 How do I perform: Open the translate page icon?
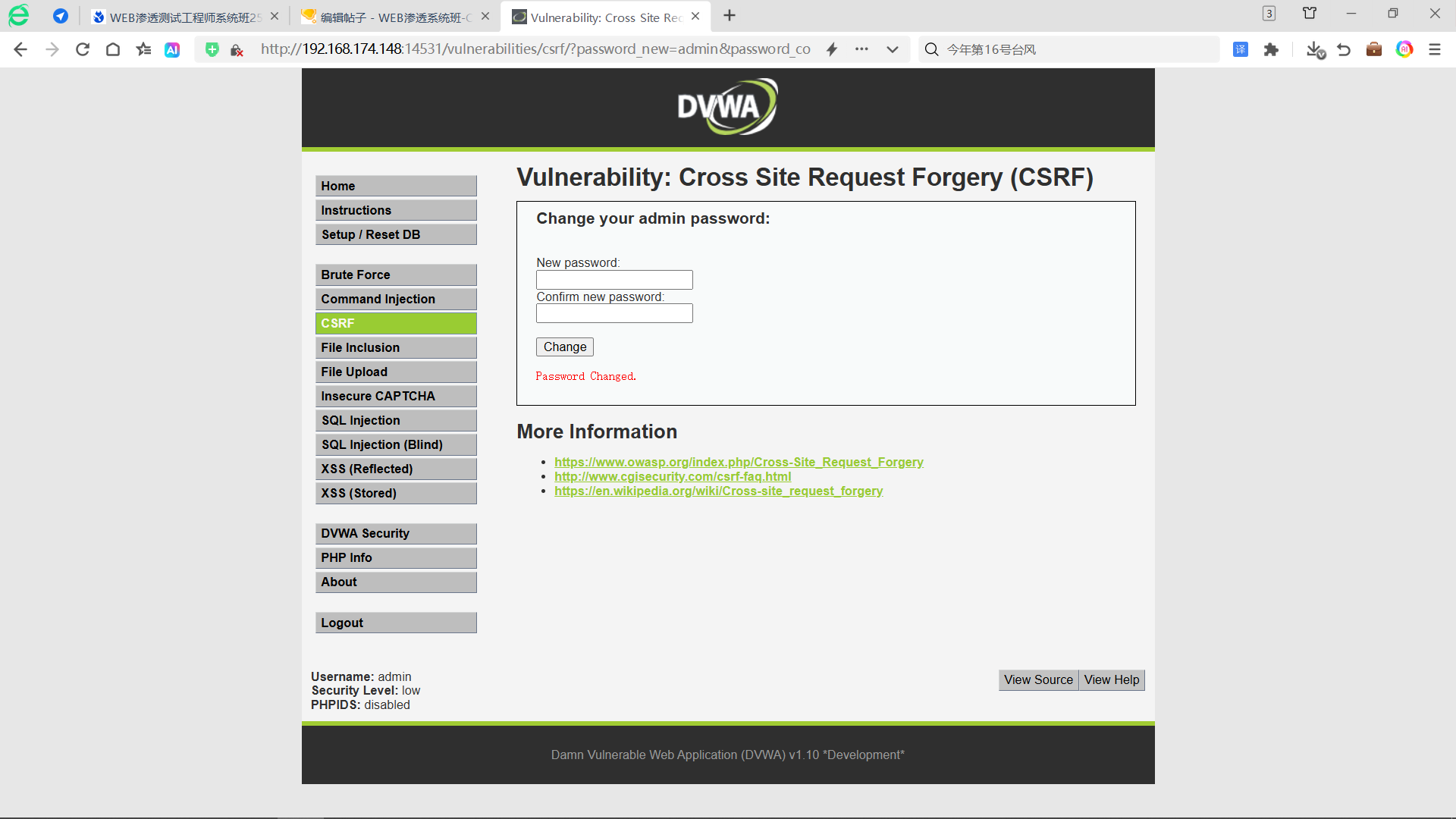[1241, 49]
